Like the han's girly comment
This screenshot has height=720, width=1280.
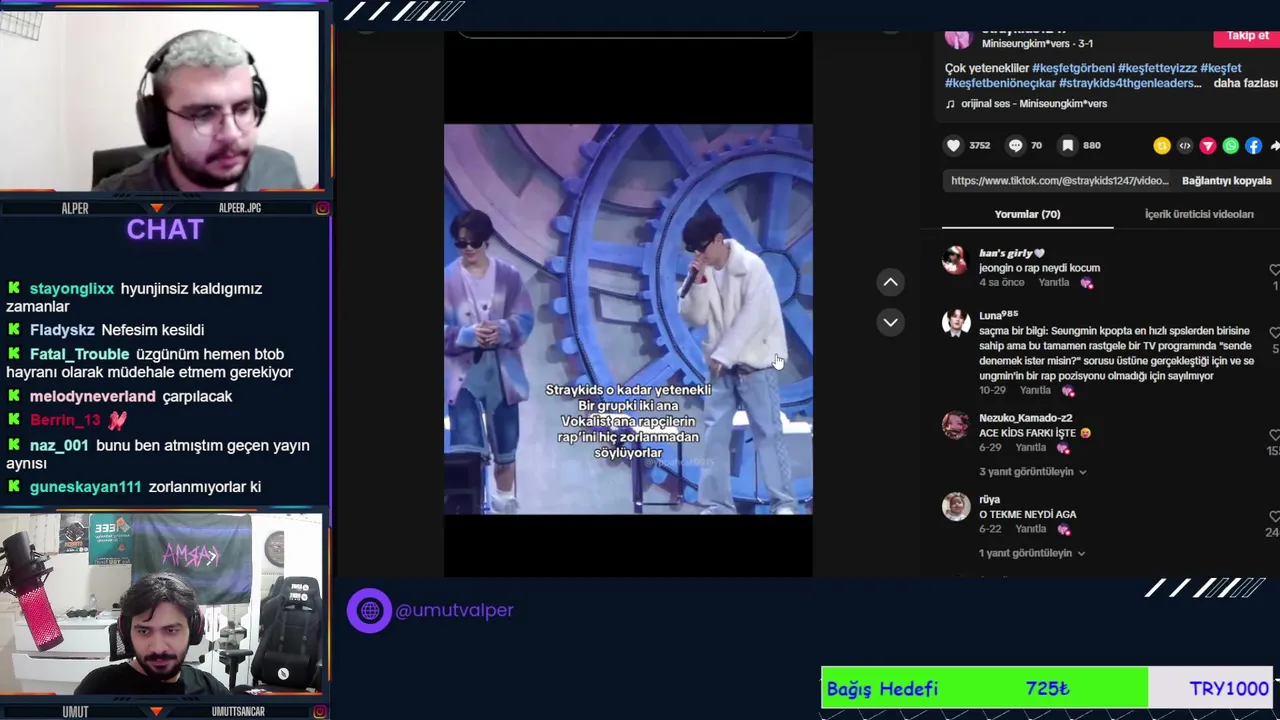click(1274, 270)
